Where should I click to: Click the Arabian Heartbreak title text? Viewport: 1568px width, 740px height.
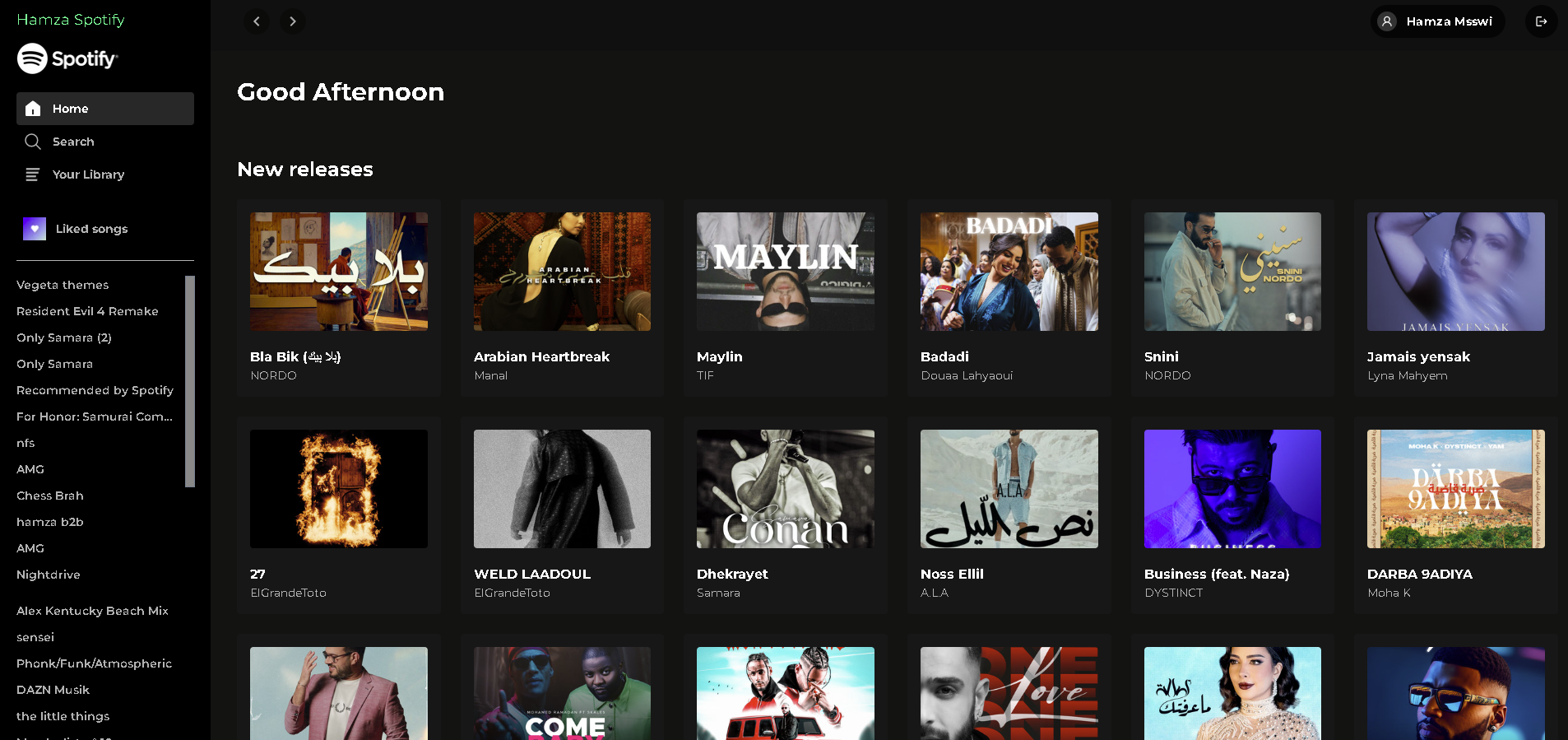(541, 356)
